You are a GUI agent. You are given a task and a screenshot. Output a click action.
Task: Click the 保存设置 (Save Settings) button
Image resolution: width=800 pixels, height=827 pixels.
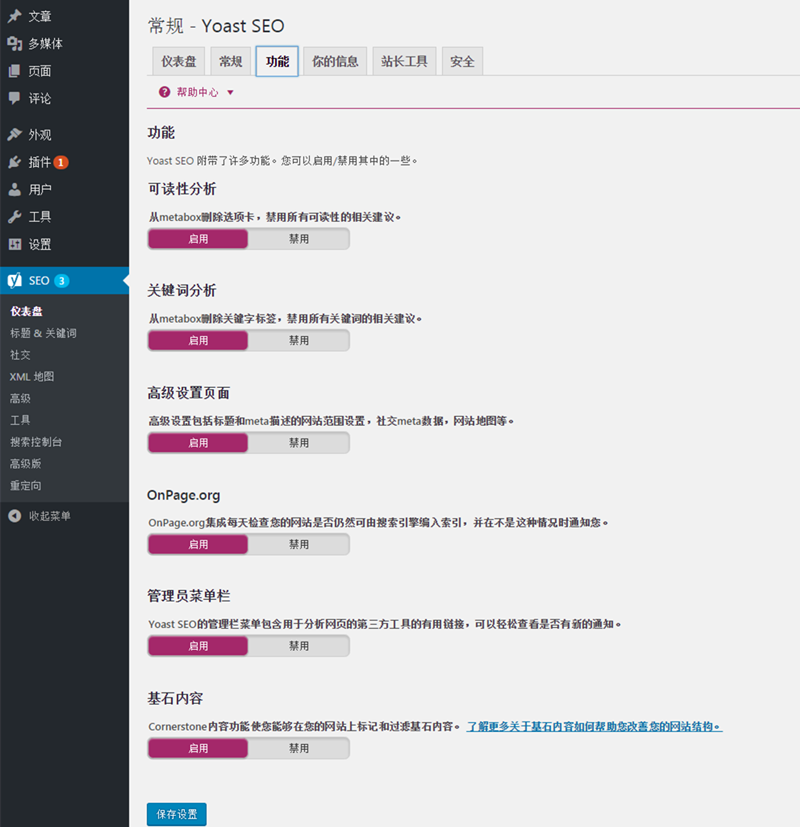click(x=176, y=814)
